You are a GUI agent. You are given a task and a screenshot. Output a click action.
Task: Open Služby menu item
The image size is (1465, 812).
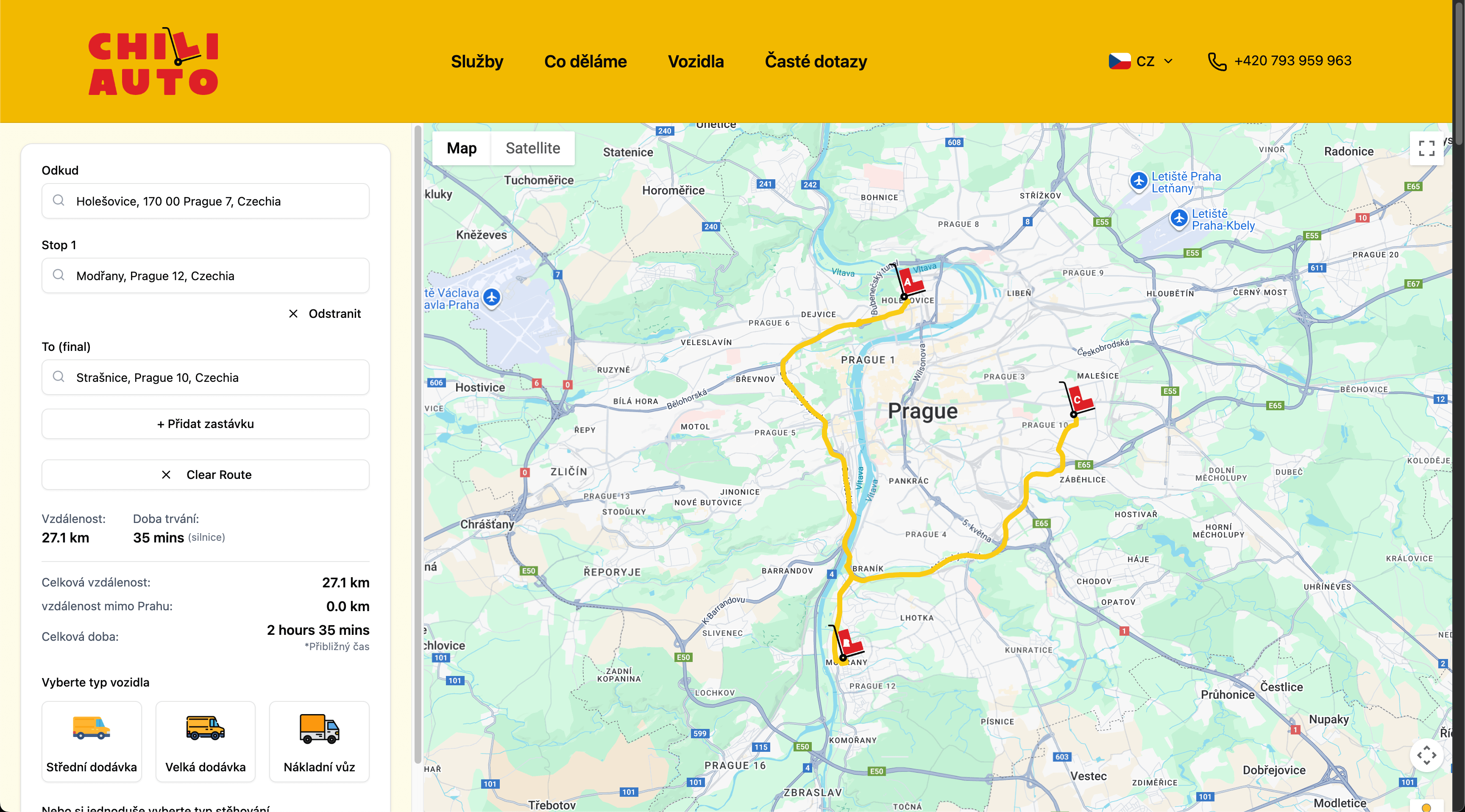(476, 61)
